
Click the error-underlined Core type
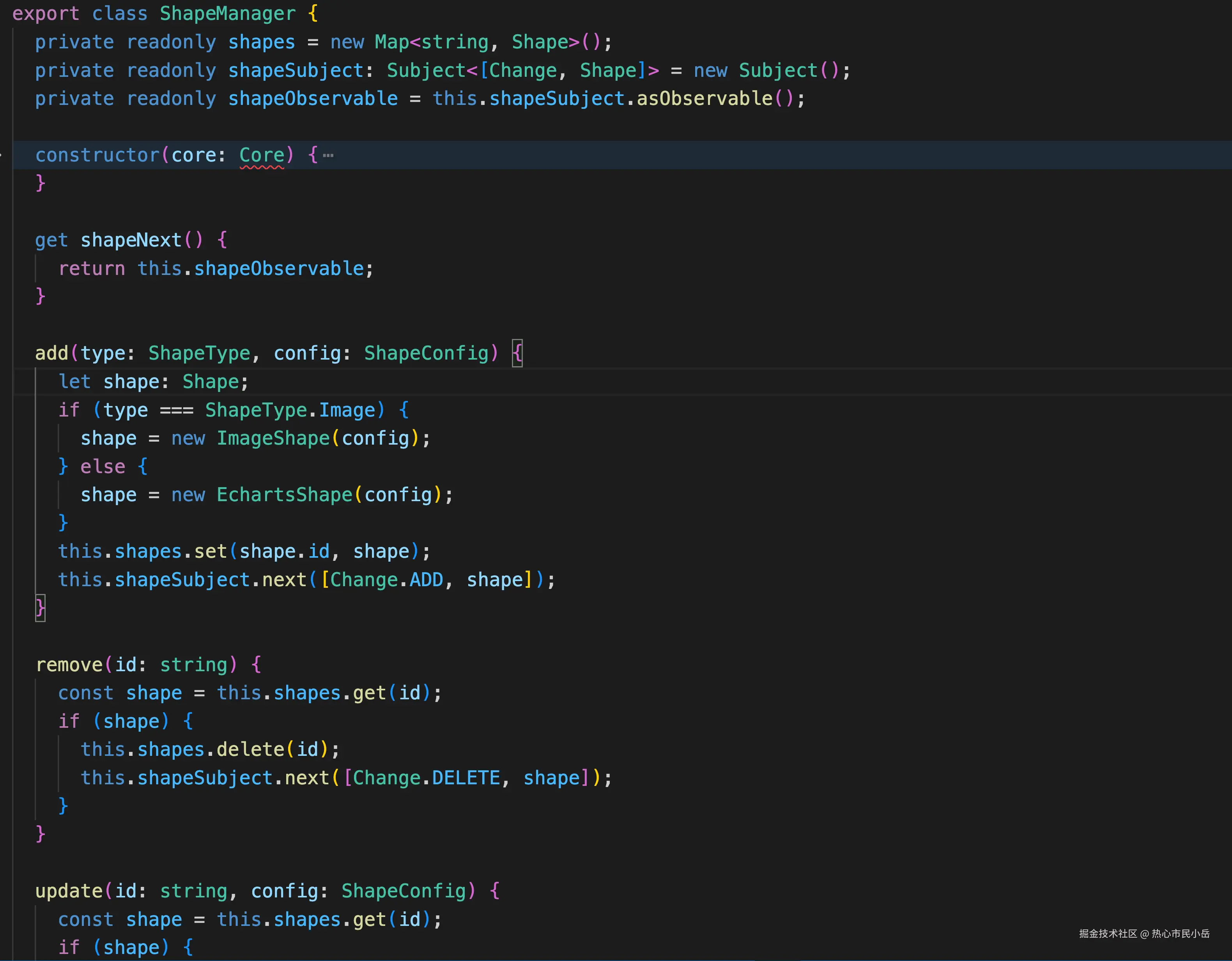pos(262,155)
